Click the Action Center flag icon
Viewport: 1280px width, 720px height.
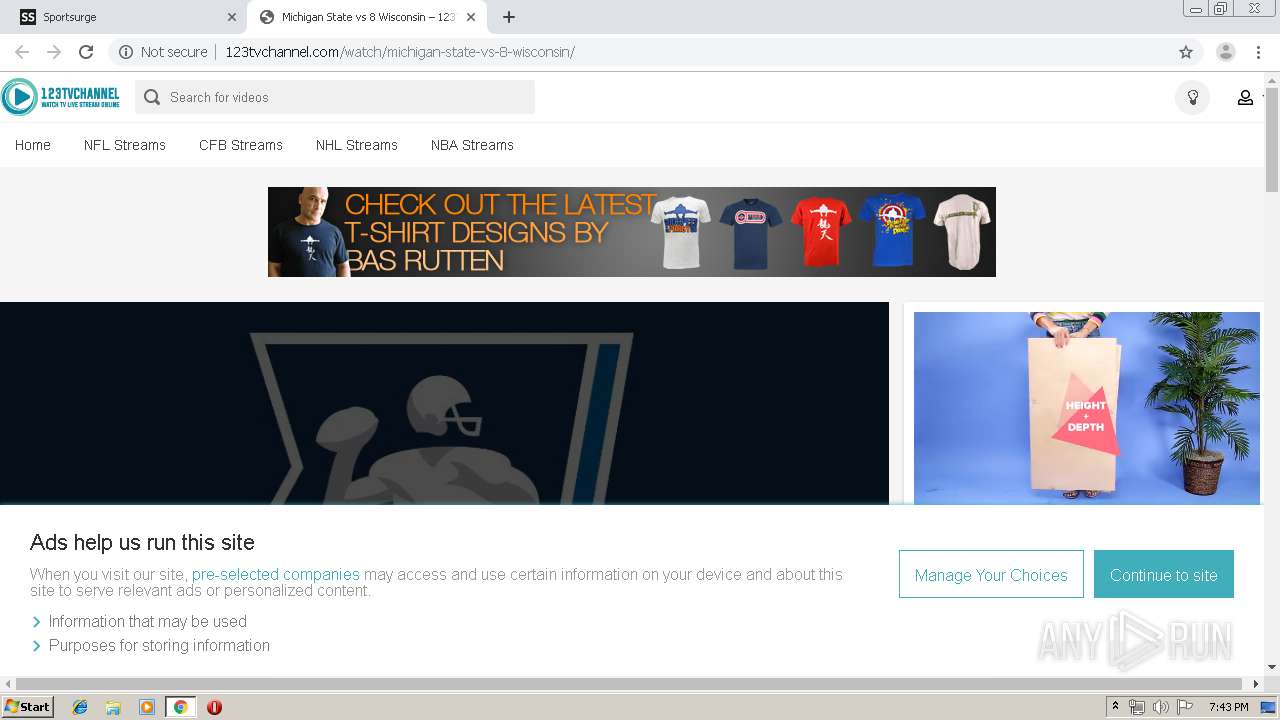pyautogui.click(x=1185, y=707)
